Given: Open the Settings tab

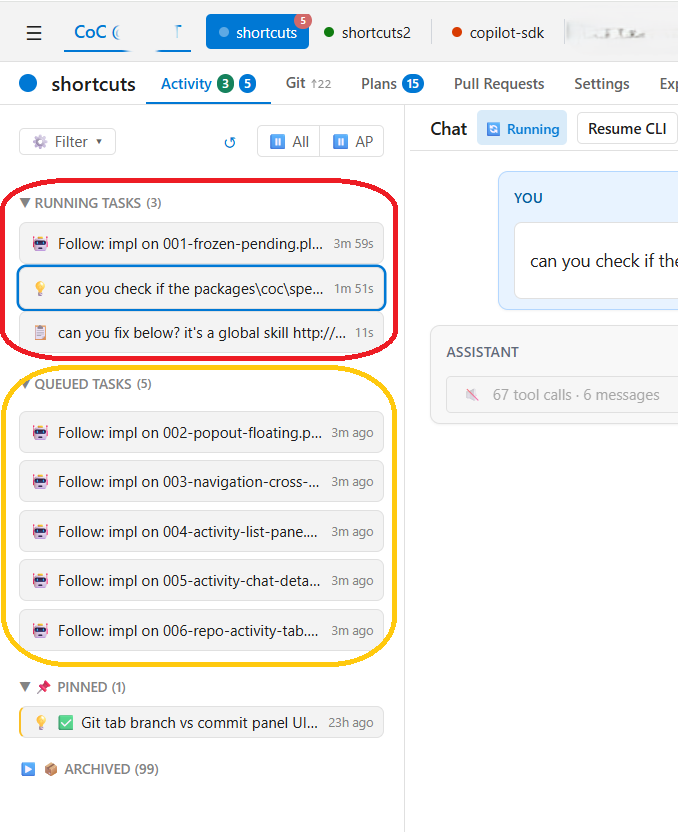Looking at the screenshot, I should (x=602, y=84).
